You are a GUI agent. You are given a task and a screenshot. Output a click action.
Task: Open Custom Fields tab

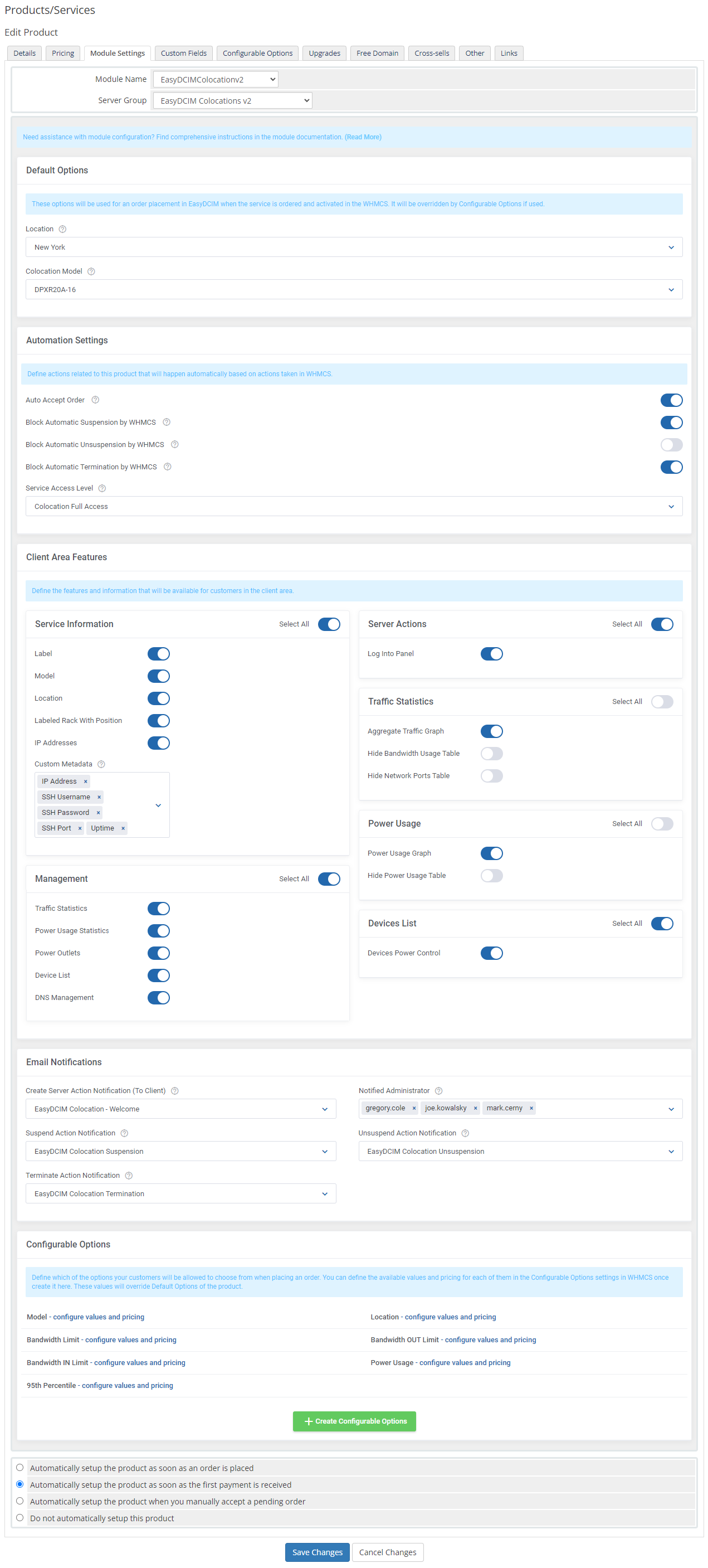pos(184,53)
